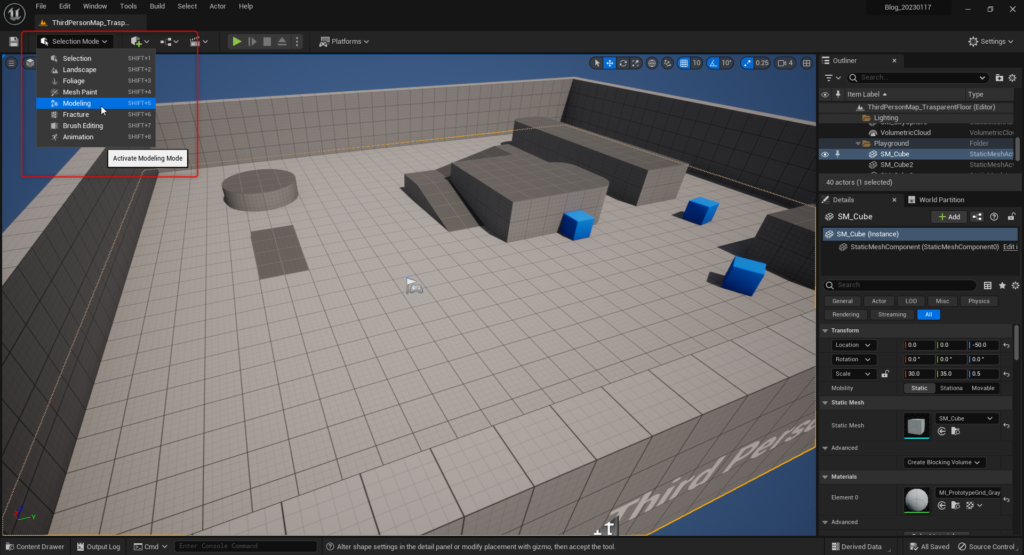Select SM_Cube2 in Outliner
Screen dimensions: 1024x555
tap(896, 165)
